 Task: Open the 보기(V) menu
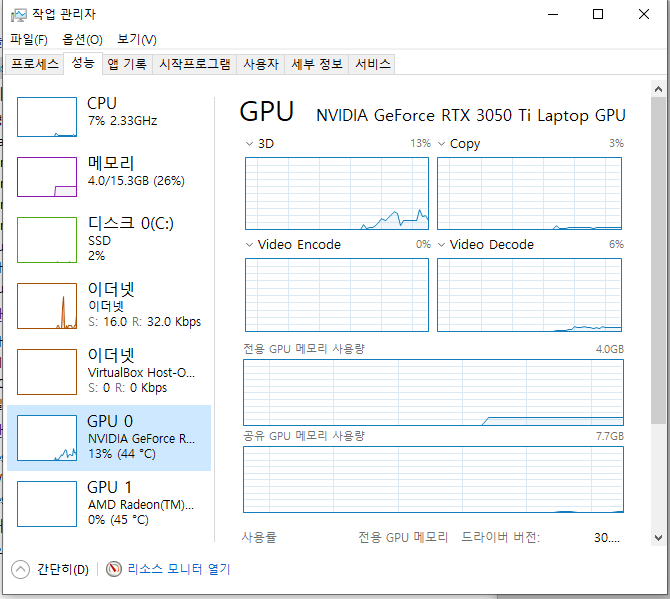(x=137, y=40)
